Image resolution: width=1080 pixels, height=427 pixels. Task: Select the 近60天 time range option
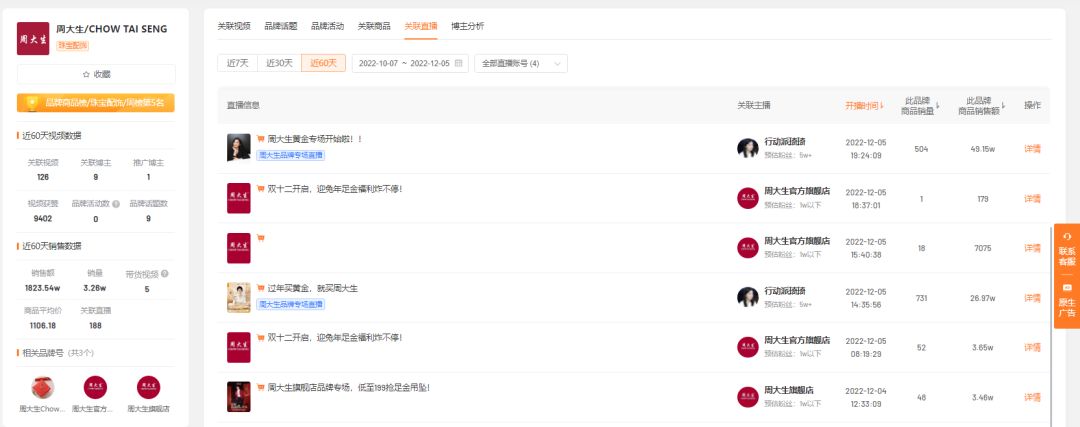(323, 63)
